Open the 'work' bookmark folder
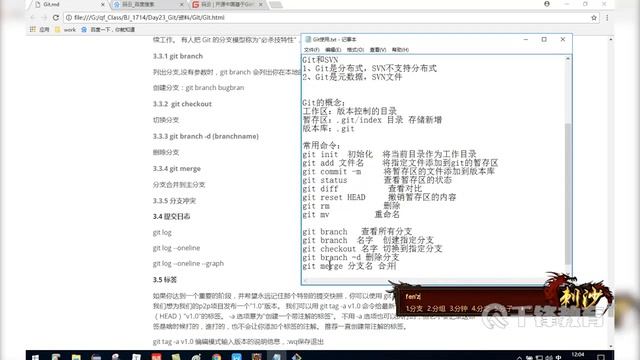Screen dimensions: 640x360 click(65, 29)
